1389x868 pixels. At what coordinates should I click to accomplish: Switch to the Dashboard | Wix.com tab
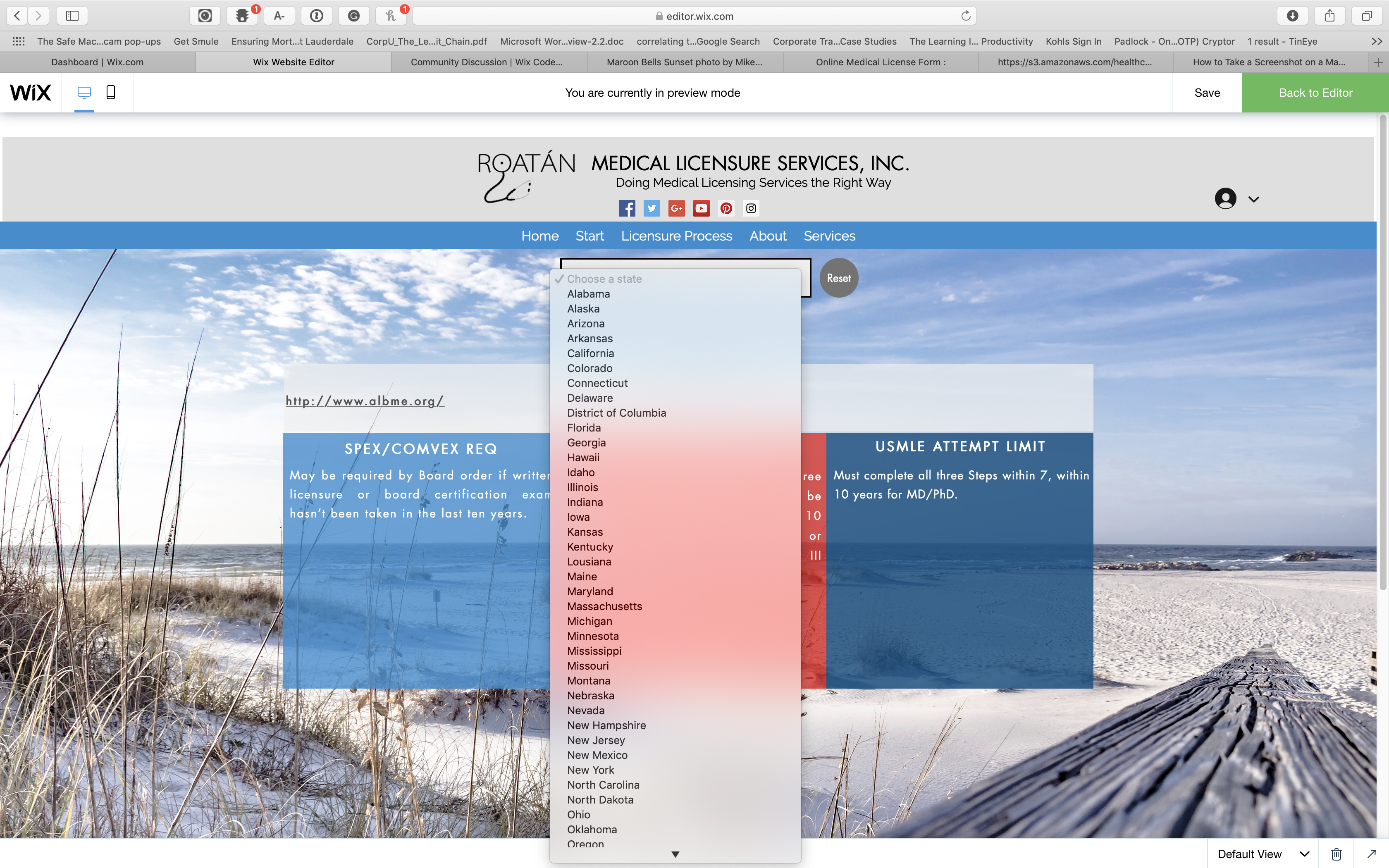(98, 62)
